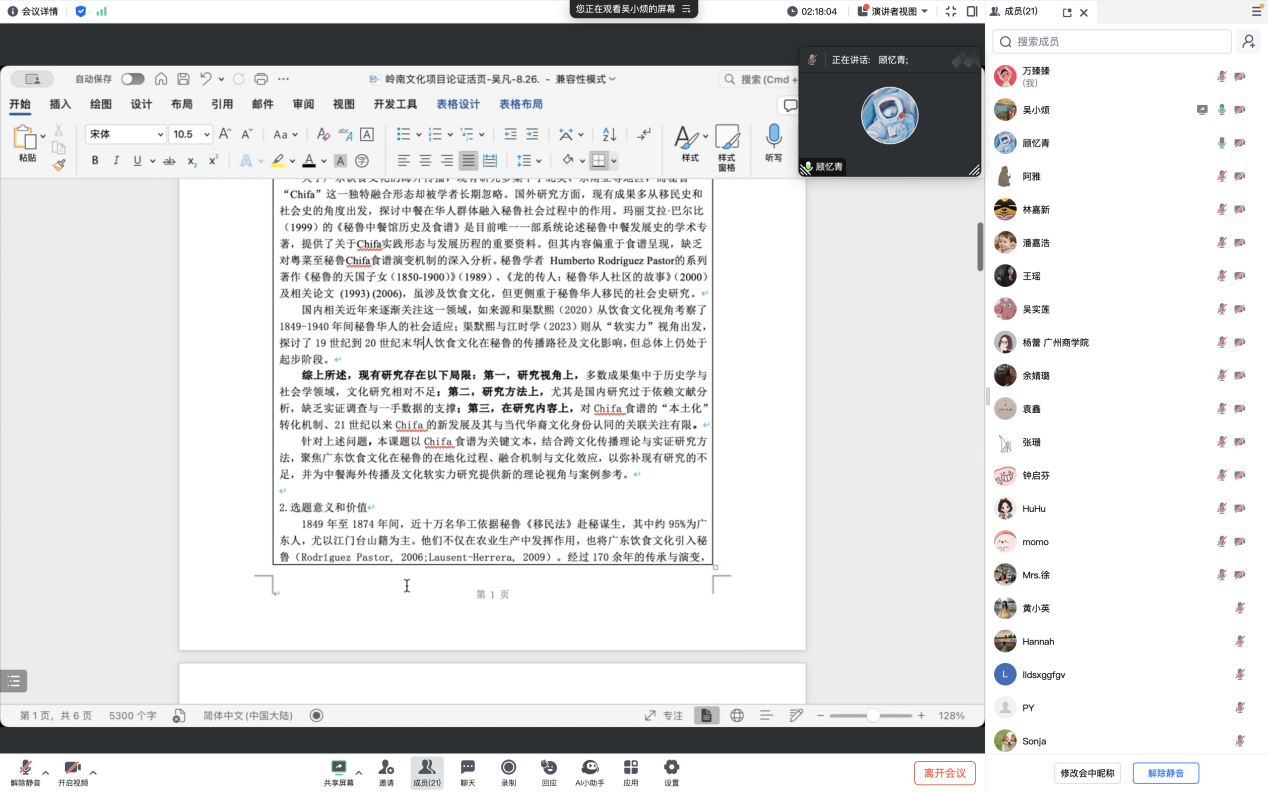The image size is (1268, 792).
Task: Open meeting 设置 settings
Action: pyautogui.click(x=671, y=772)
